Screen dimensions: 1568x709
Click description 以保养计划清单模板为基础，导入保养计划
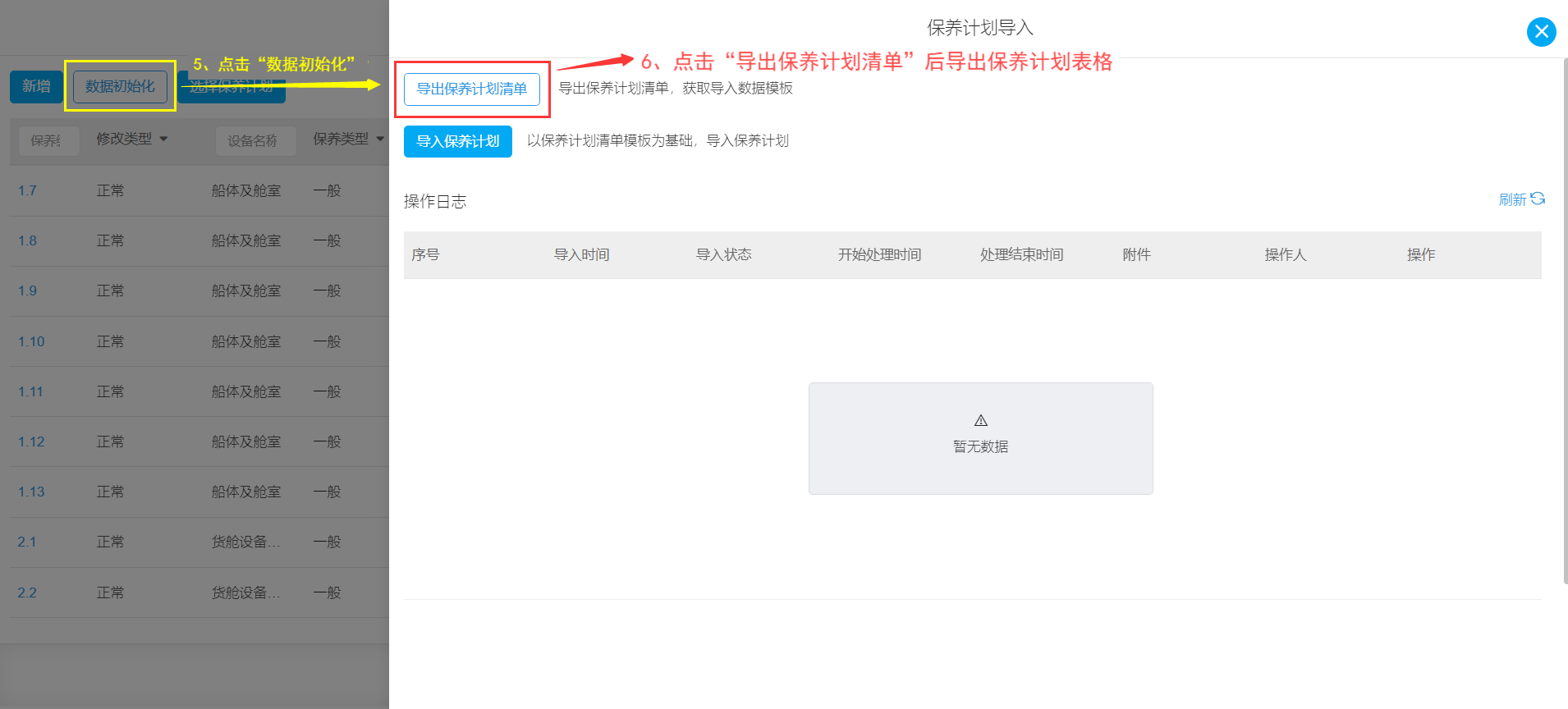(x=658, y=140)
